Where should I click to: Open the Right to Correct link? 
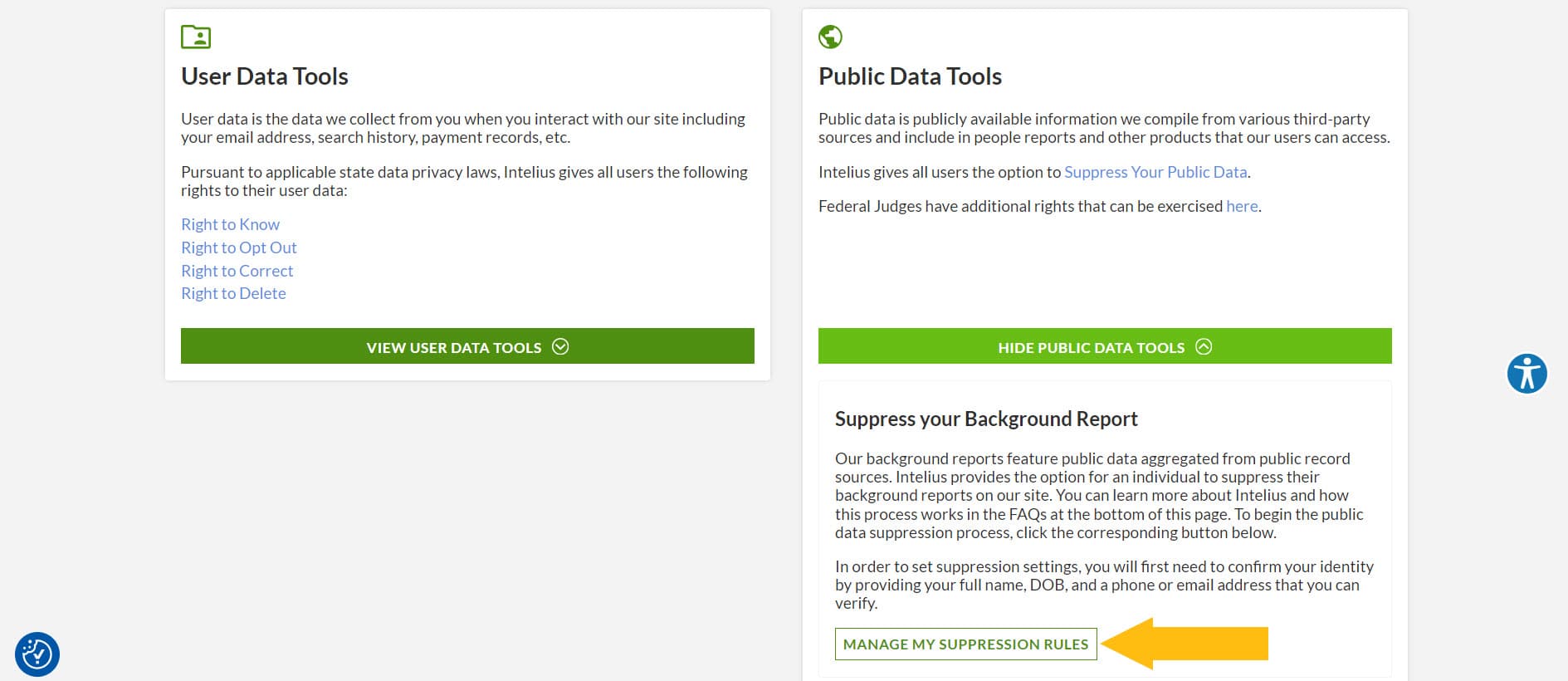click(237, 271)
